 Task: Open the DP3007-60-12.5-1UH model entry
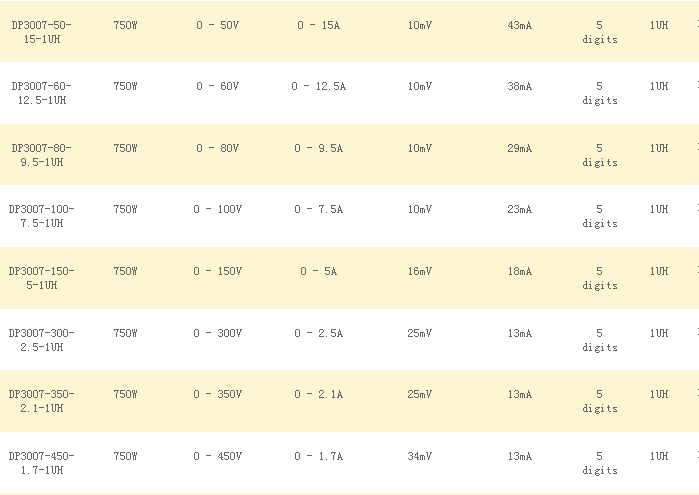[41, 93]
